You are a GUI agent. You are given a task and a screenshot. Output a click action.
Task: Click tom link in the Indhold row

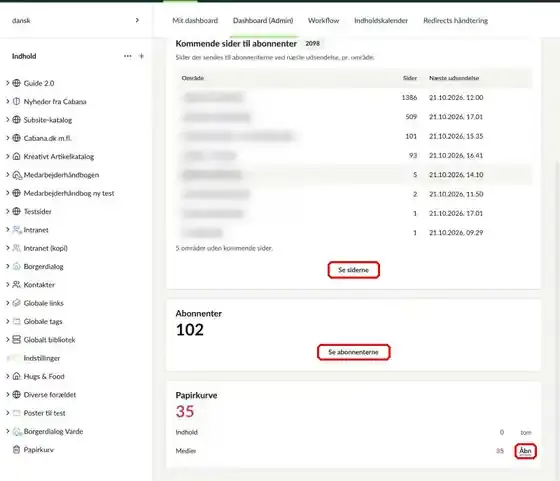click(x=526, y=432)
